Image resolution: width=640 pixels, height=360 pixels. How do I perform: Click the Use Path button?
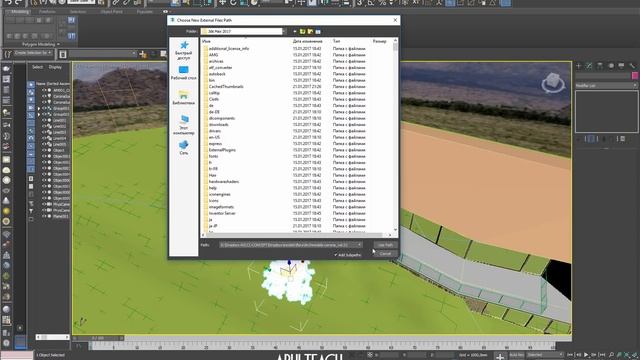click(385, 245)
